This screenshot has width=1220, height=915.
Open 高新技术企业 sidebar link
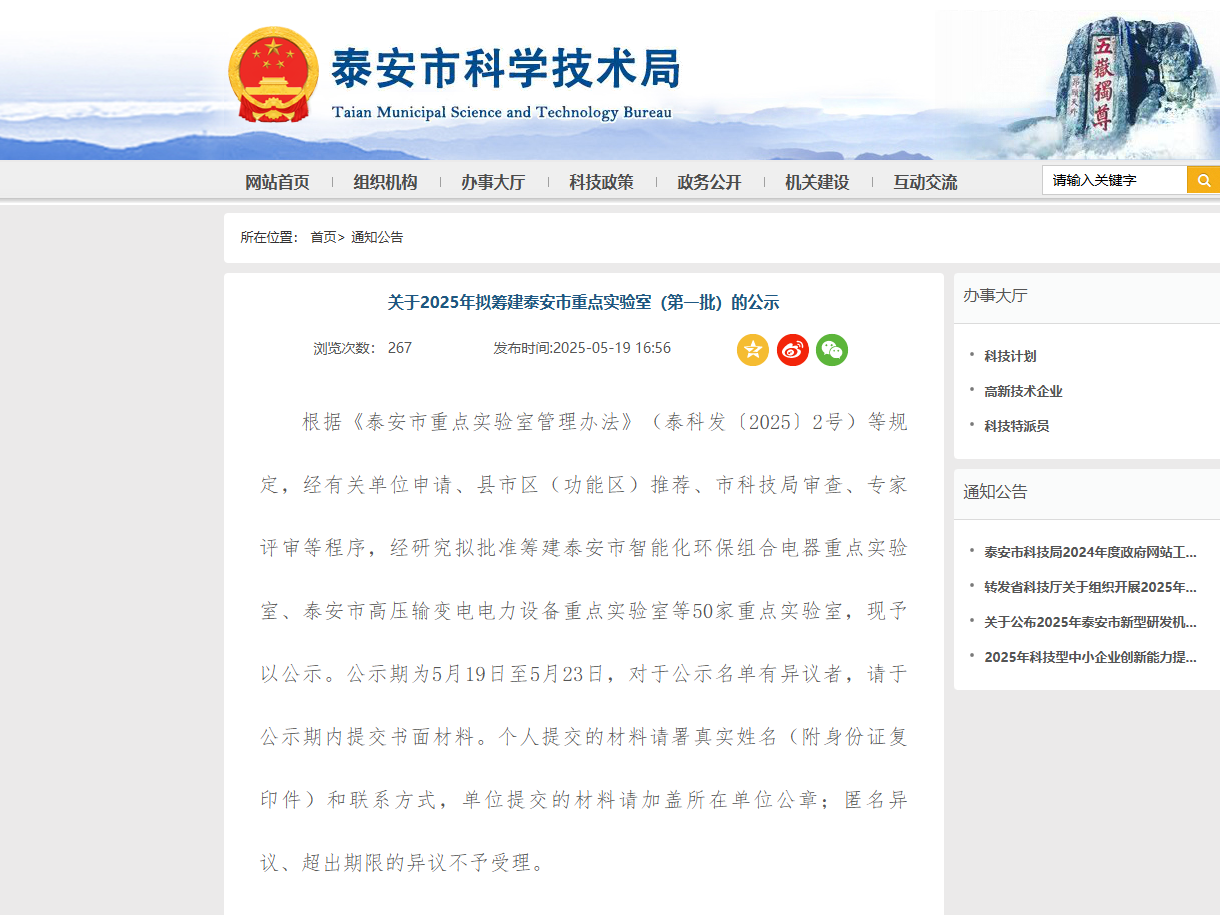tap(1023, 391)
